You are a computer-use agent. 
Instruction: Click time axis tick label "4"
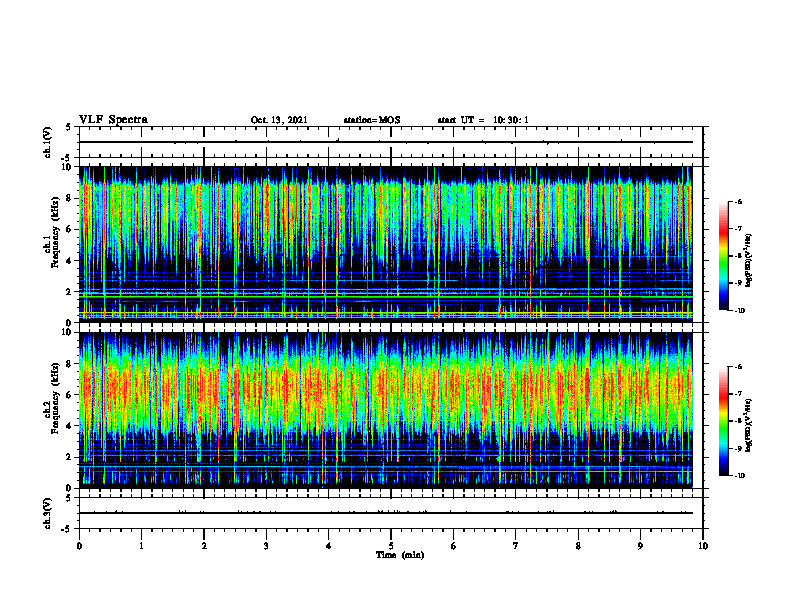(x=328, y=546)
